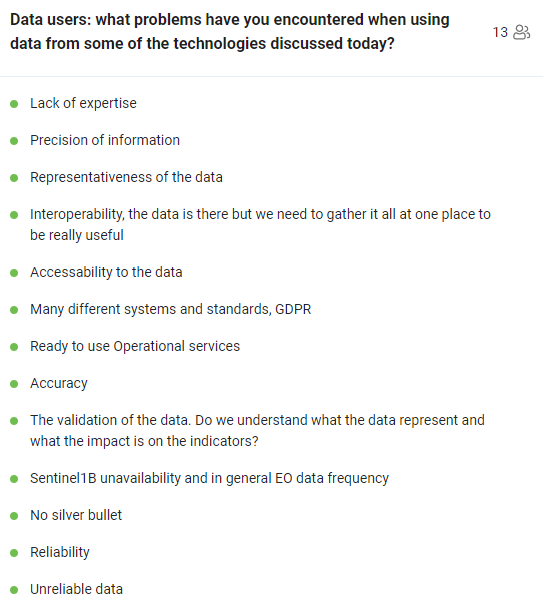Click green bullet beside Accessability to the data

click(14, 273)
